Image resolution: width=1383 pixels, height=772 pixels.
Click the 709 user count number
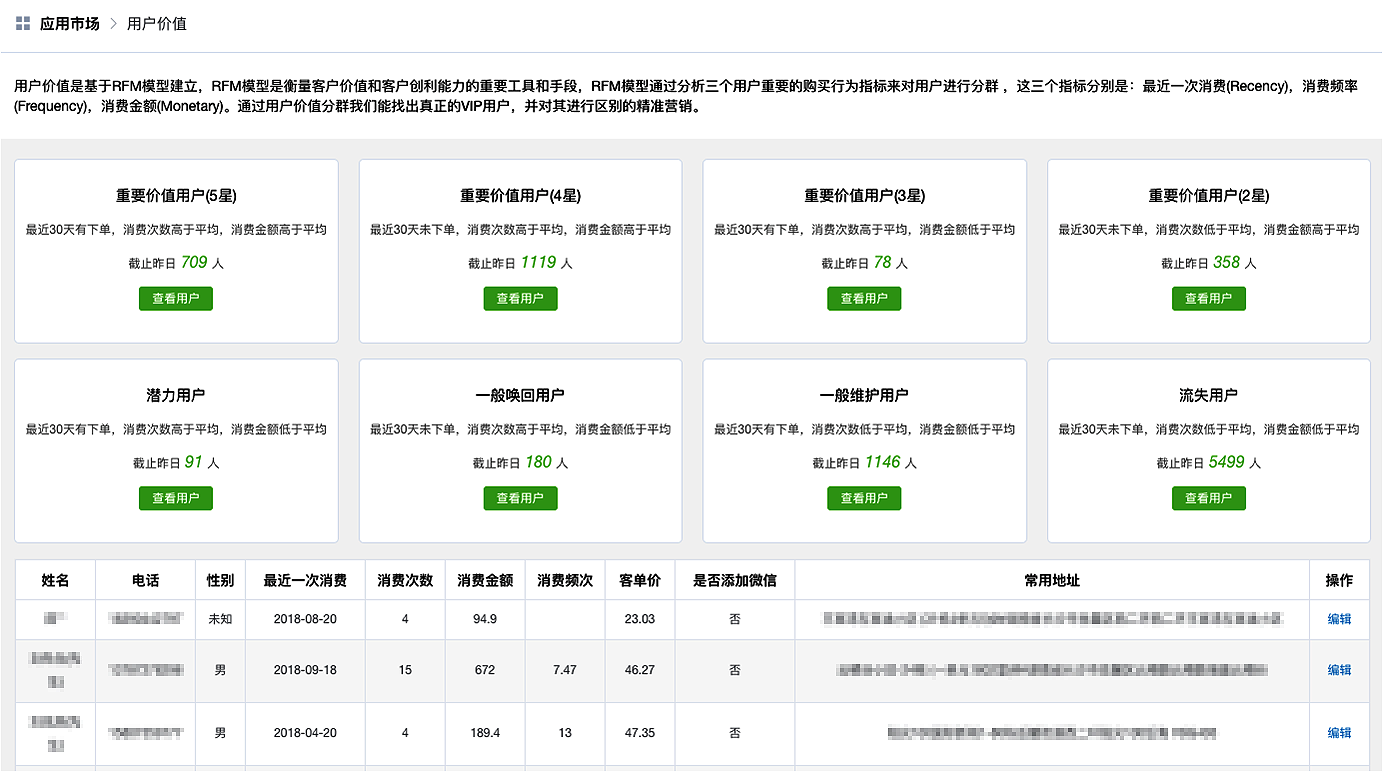[x=194, y=263]
